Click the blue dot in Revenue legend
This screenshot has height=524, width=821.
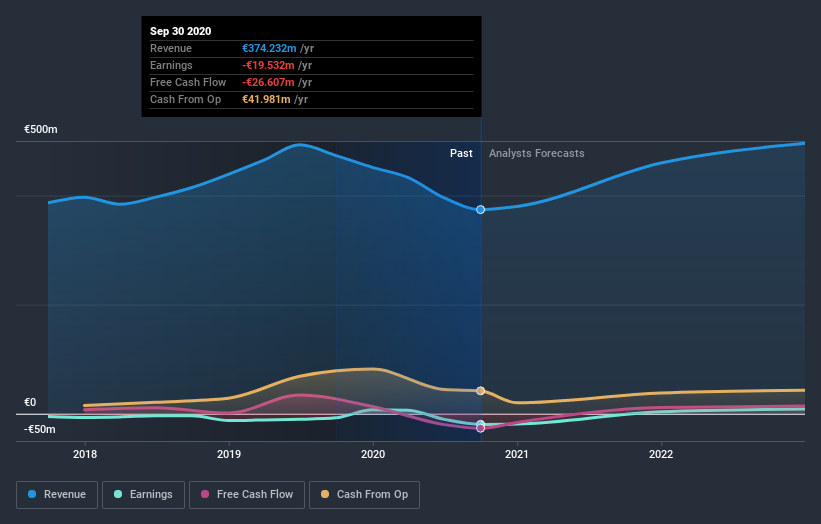tap(32, 494)
